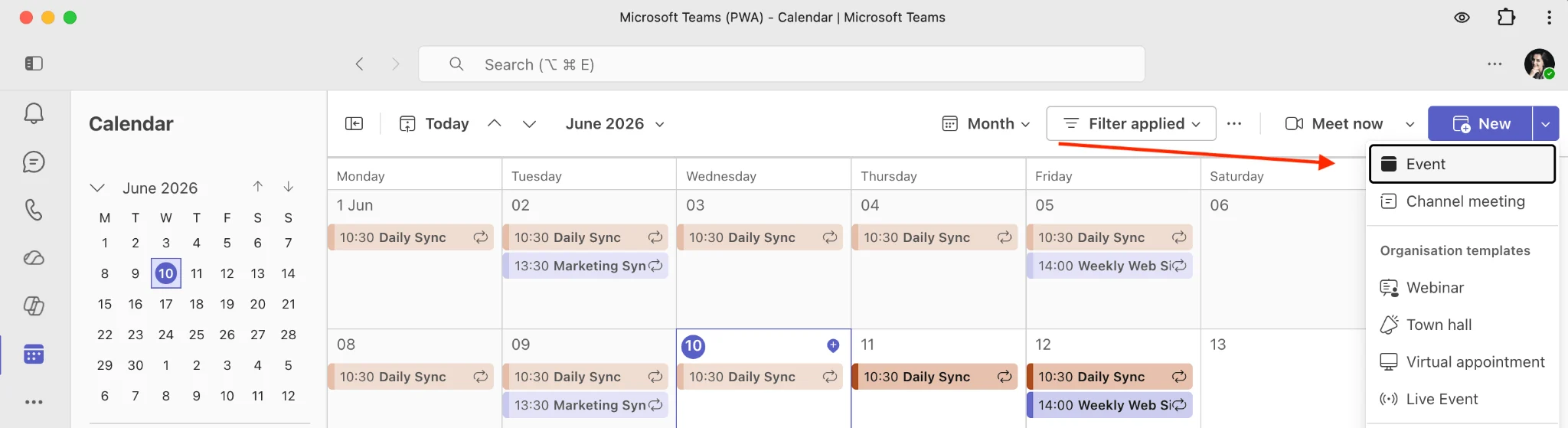Image resolution: width=1568 pixels, height=428 pixels.
Task: Go to previous month with up chevron
Action: tap(495, 123)
